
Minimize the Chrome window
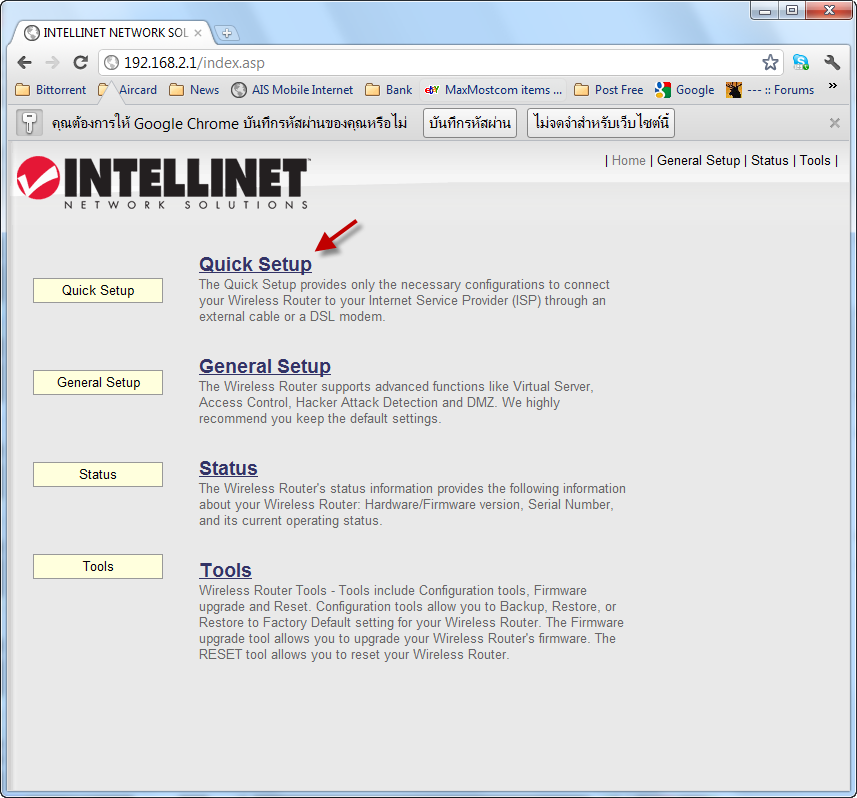(x=765, y=11)
